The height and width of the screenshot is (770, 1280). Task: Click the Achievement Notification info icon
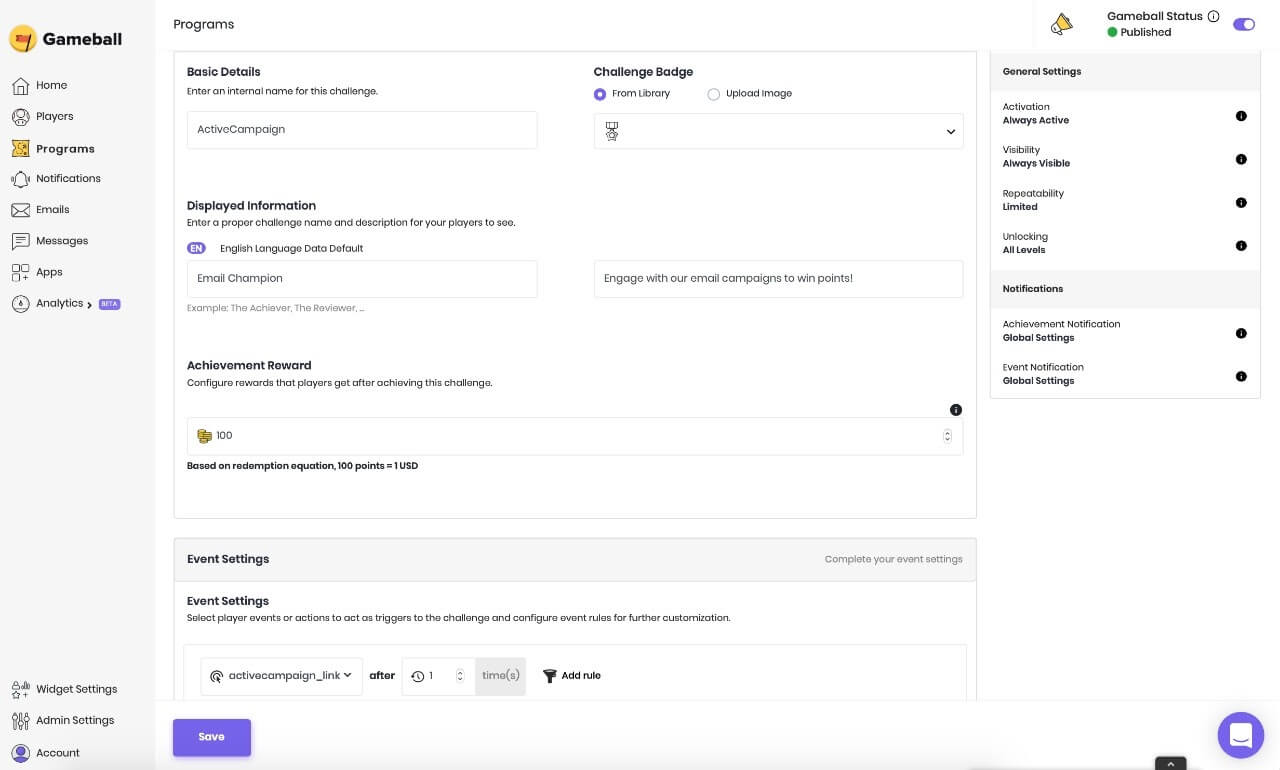(1241, 333)
